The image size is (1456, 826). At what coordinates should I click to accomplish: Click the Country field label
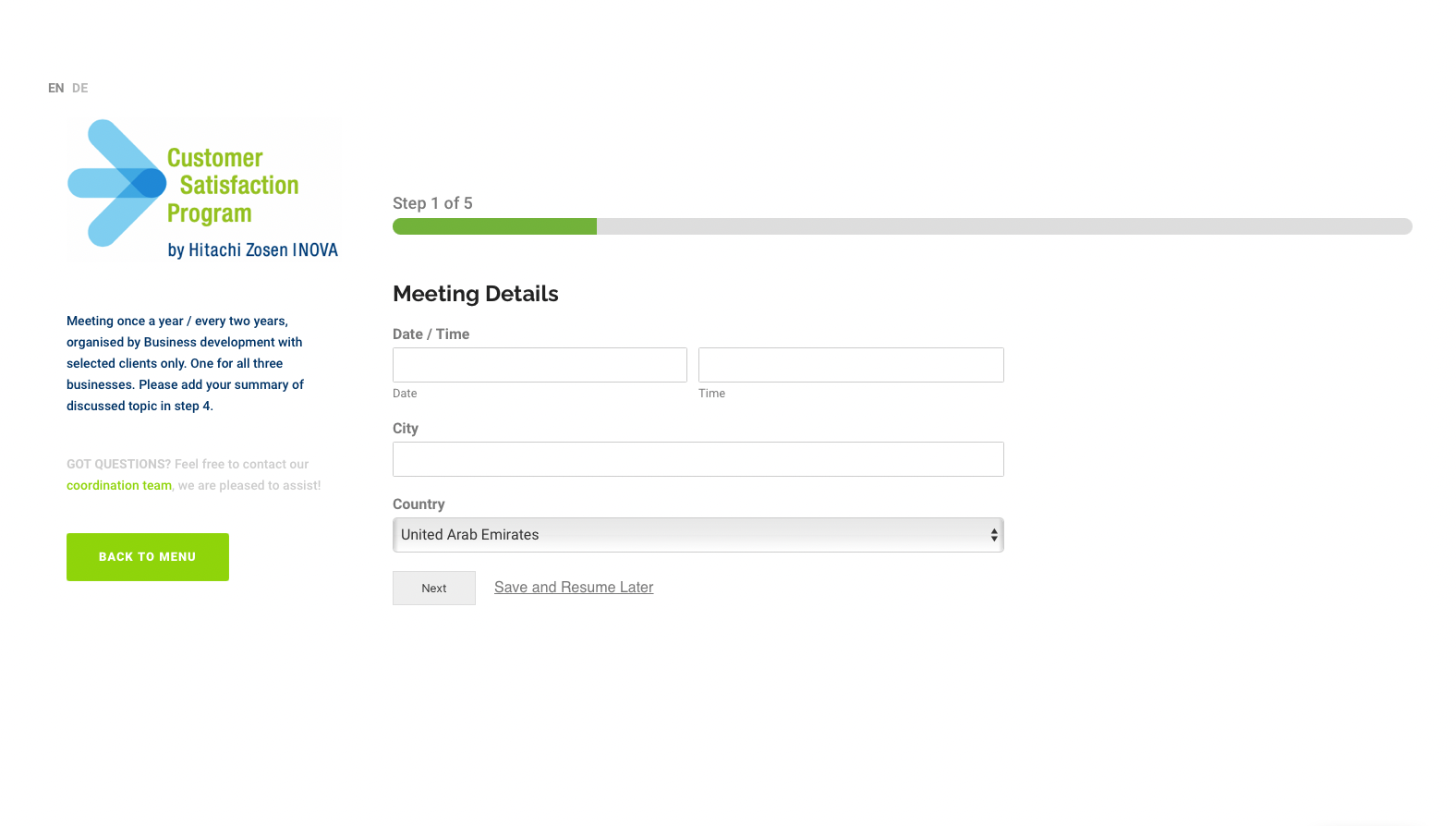(x=419, y=504)
